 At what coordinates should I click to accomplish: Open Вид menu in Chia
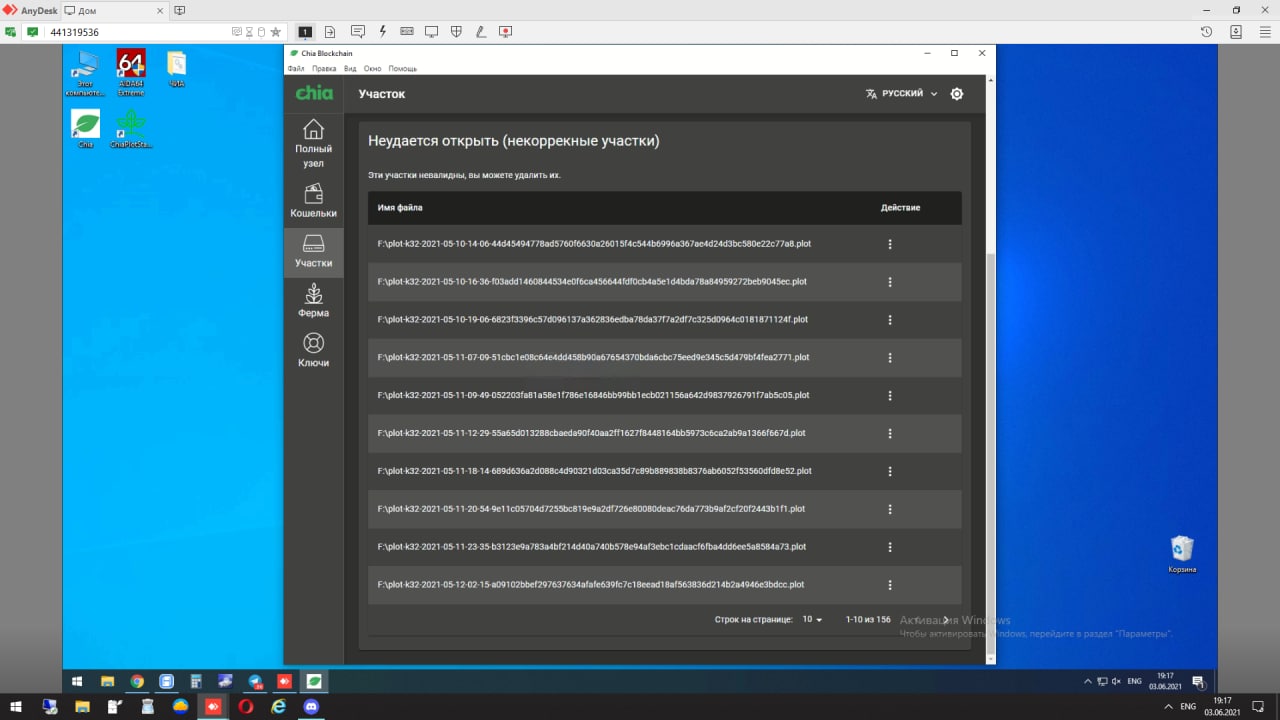point(350,68)
